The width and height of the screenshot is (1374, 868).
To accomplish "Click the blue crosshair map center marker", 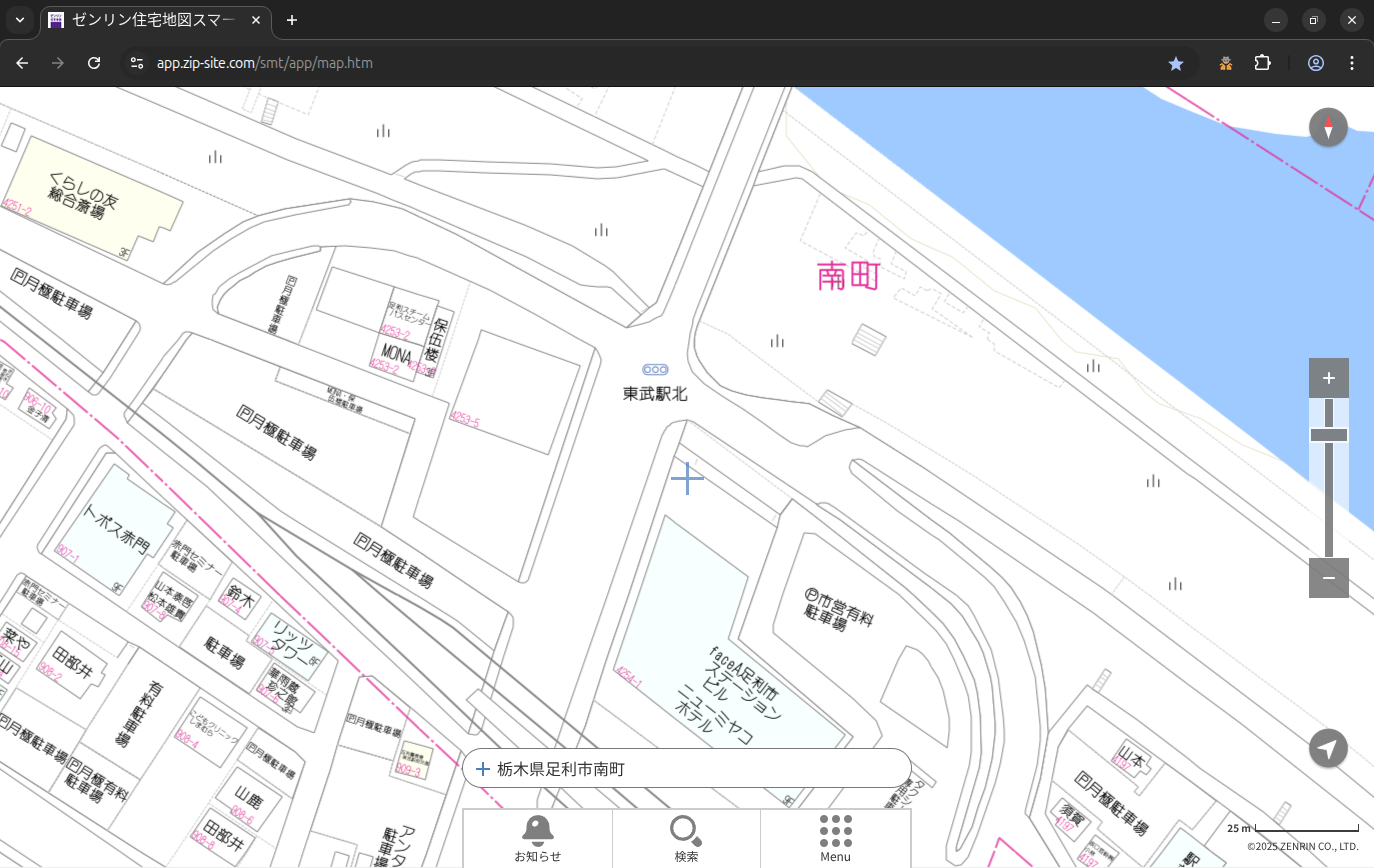I will pyautogui.click(x=687, y=478).
